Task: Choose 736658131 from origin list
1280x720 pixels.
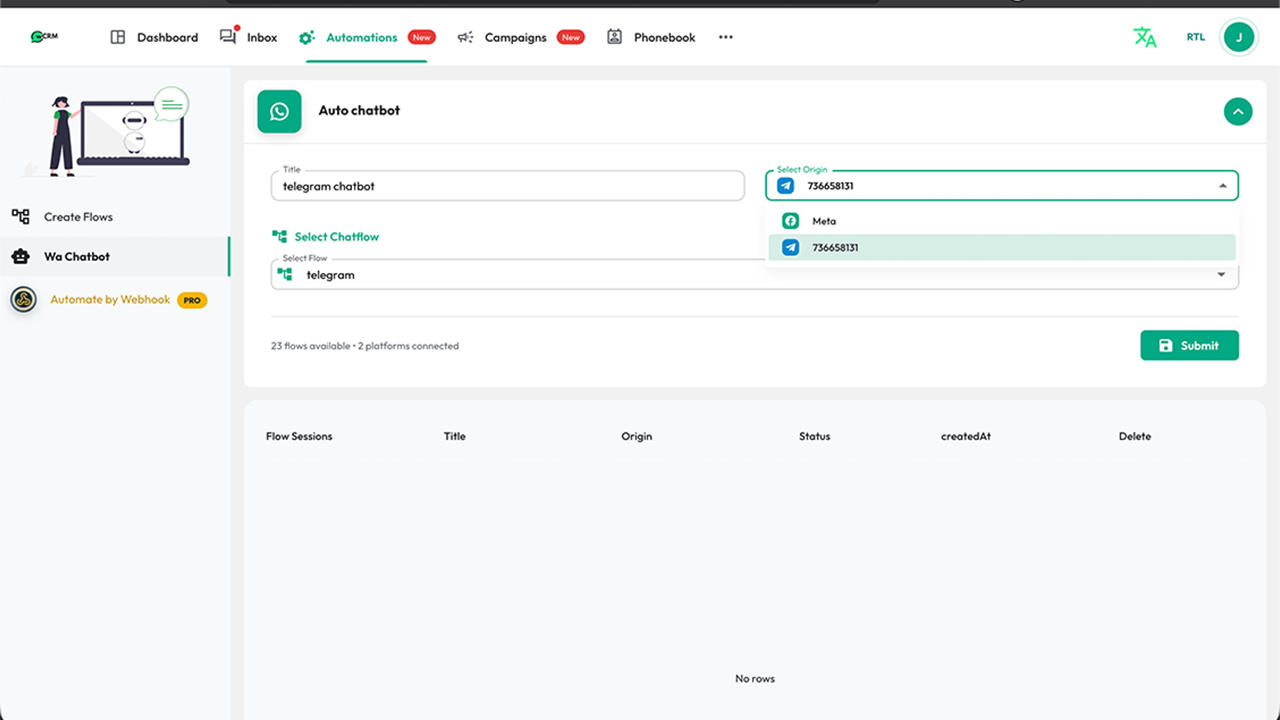Action: 1002,247
